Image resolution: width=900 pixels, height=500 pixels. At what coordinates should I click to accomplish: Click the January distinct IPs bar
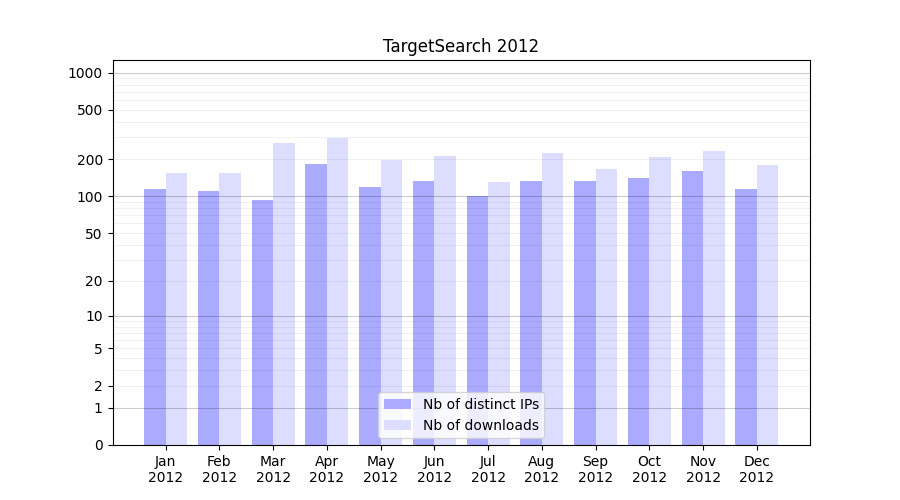(155, 315)
